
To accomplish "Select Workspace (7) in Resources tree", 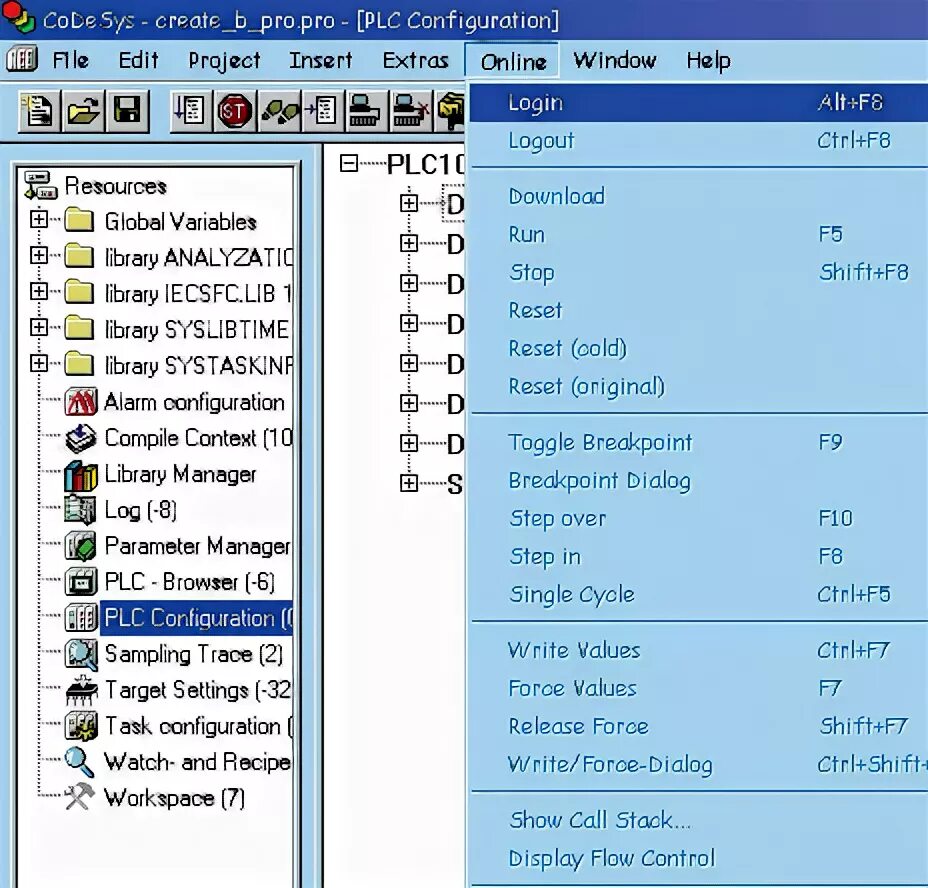I will [x=174, y=798].
